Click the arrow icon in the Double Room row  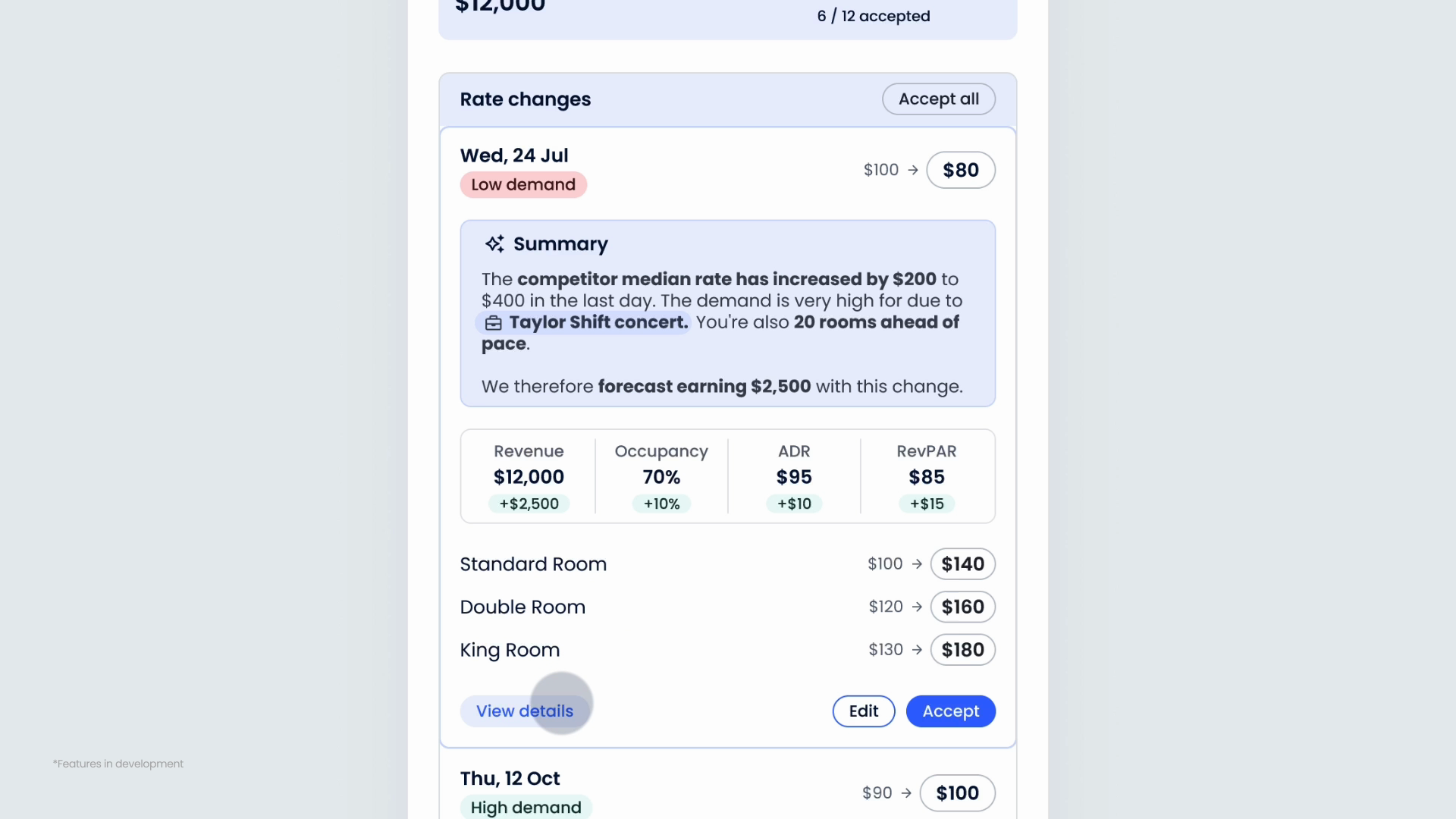917,607
